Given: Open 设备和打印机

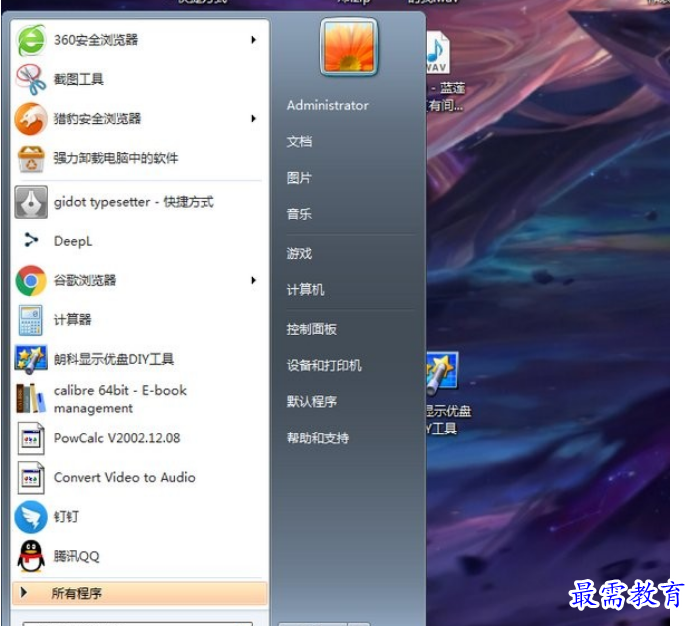Looking at the screenshot, I should (x=324, y=365).
